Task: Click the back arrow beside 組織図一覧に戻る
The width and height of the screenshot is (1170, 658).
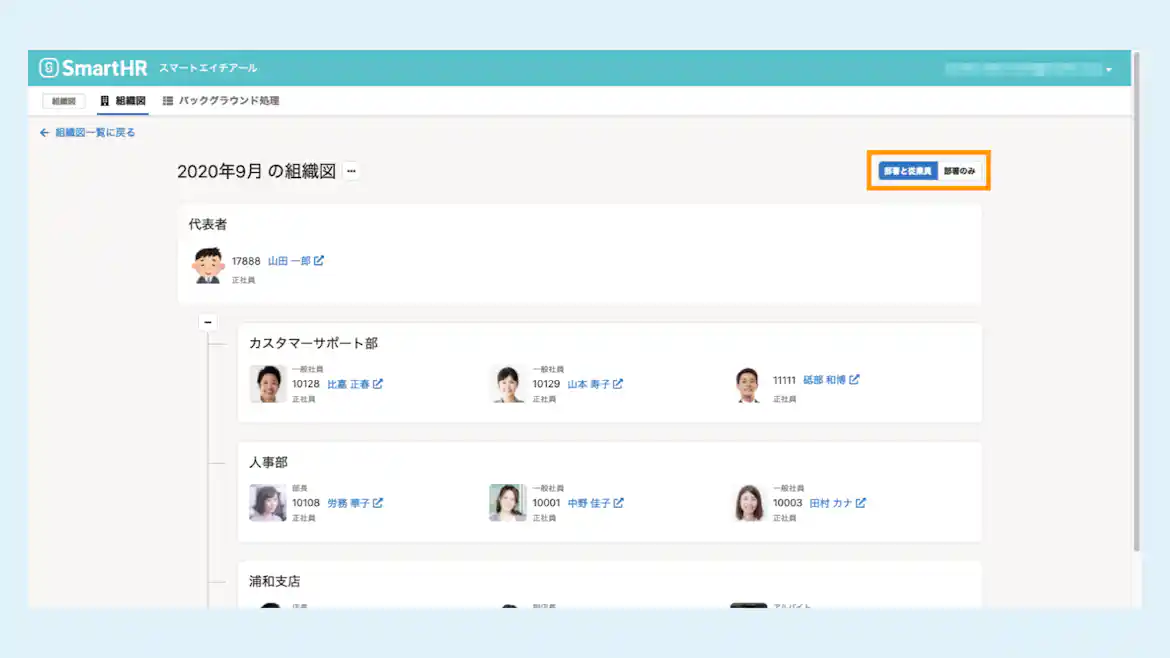Action: tap(44, 132)
